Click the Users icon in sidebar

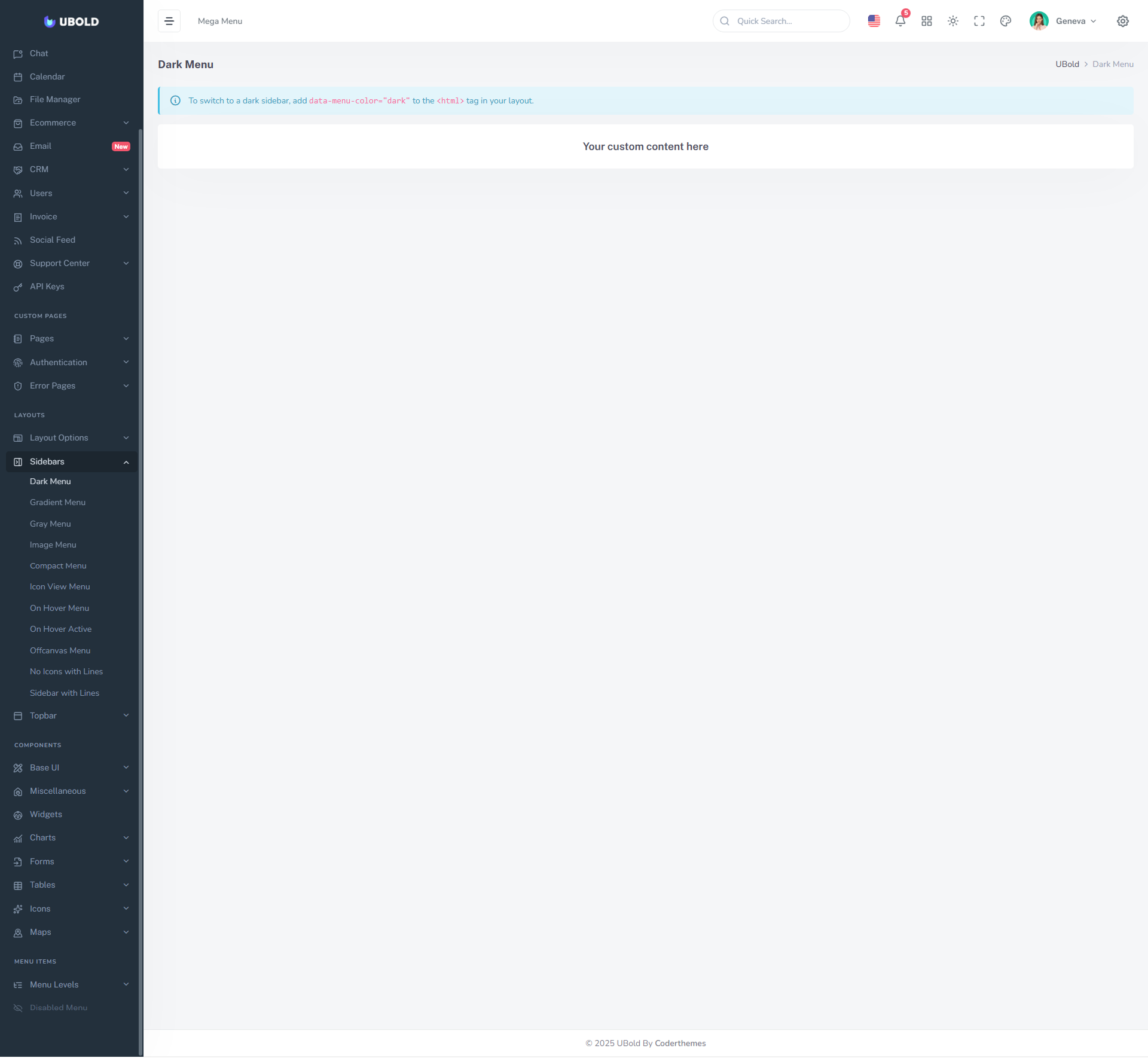(18, 194)
